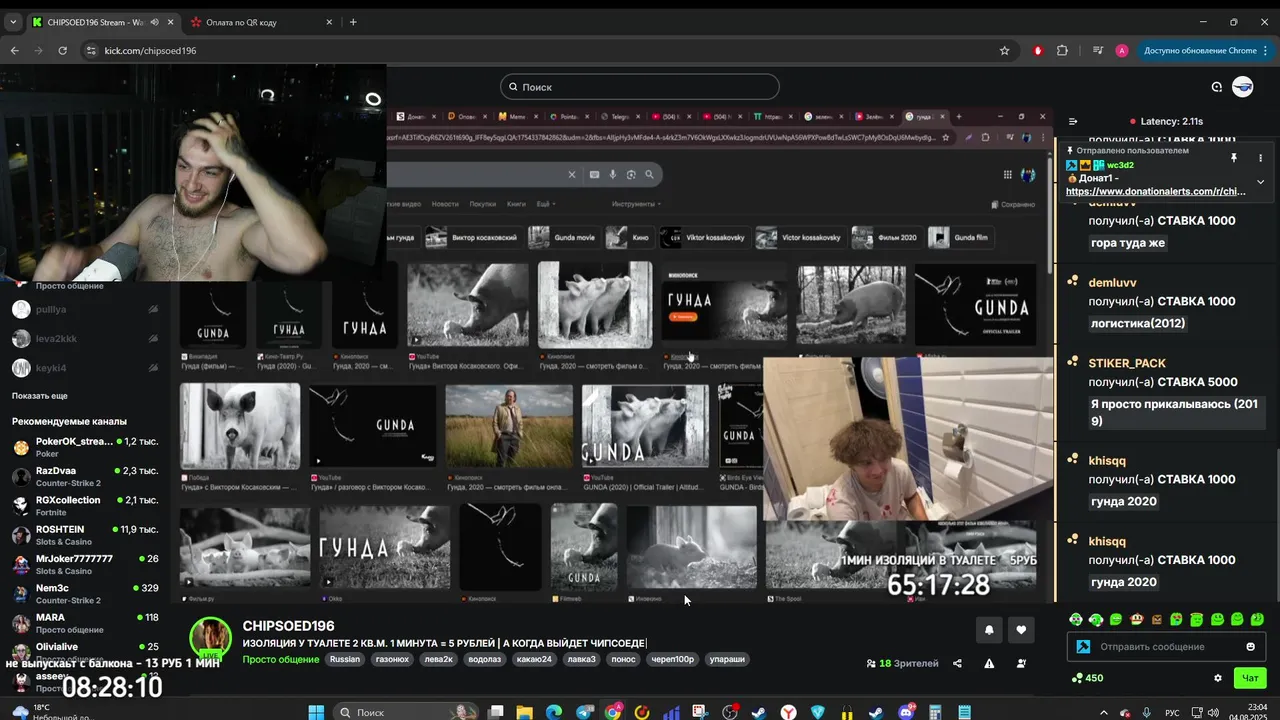Select the monkey face emote in the quick row
Screen dimensions: 1280x720
click(1136, 620)
